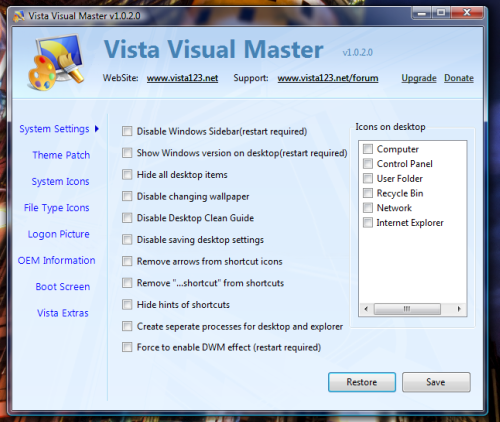Viewport: 500px width, 422px height.
Task: Tick Disable changing wallpaper option
Action: point(127,196)
